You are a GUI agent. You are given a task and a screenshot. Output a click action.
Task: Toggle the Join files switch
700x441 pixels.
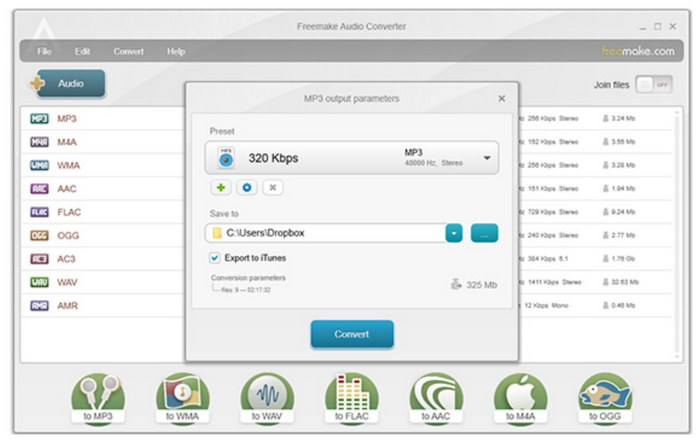click(x=654, y=84)
